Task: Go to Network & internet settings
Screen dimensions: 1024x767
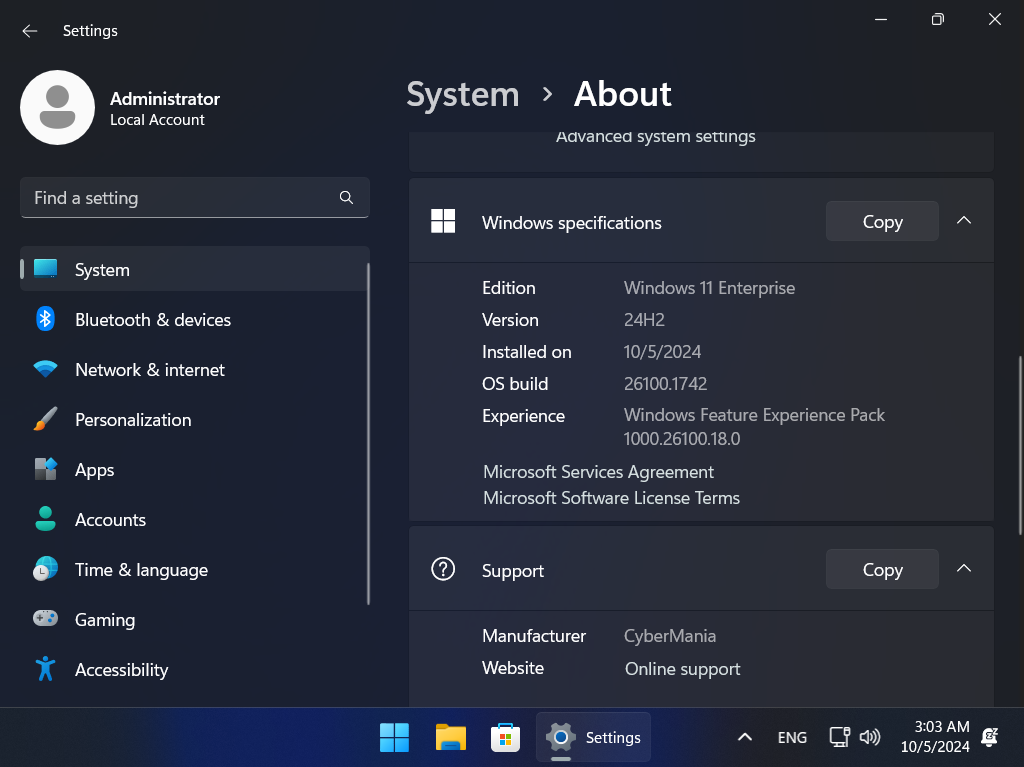Action: (195, 370)
